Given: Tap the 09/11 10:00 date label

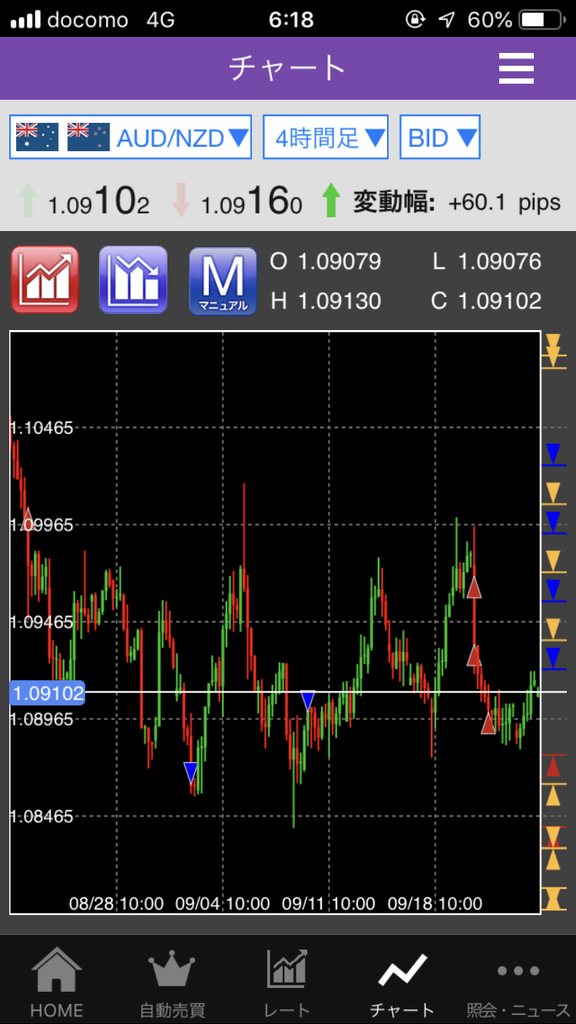Looking at the screenshot, I should (x=328, y=904).
